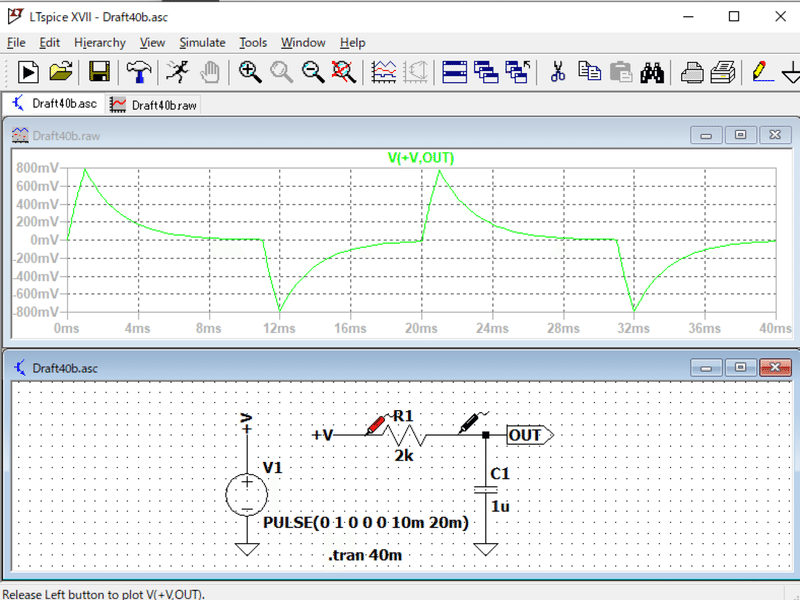Switch to the Draft40b.raw tab
The width and height of the screenshot is (800, 600).
click(x=153, y=105)
